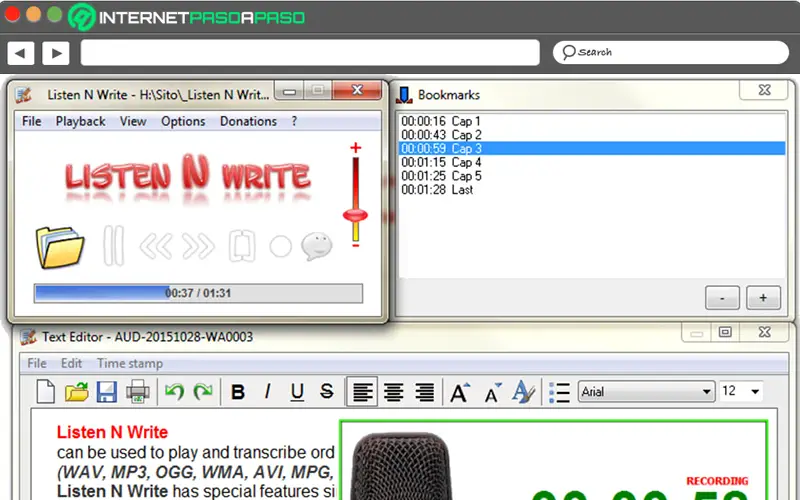
Task: Rewind audio with double left arrows
Action: click(156, 246)
